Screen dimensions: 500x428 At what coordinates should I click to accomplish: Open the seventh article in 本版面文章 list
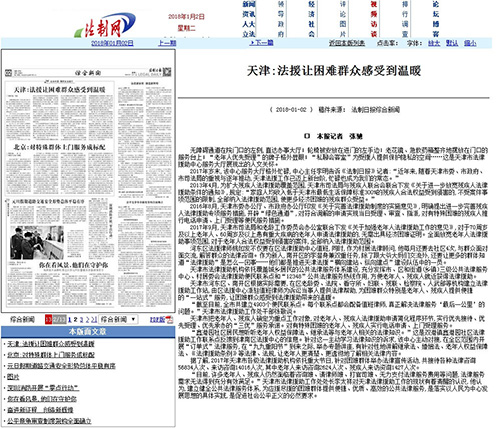(40, 410)
